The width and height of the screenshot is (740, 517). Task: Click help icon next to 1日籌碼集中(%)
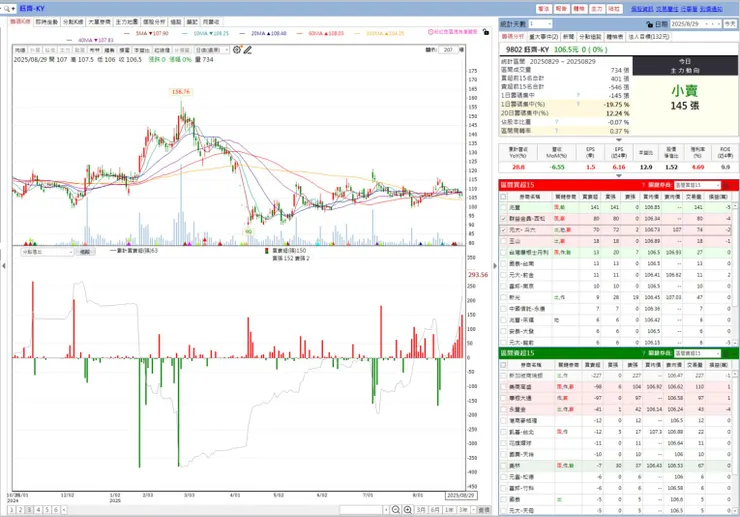pos(578,104)
